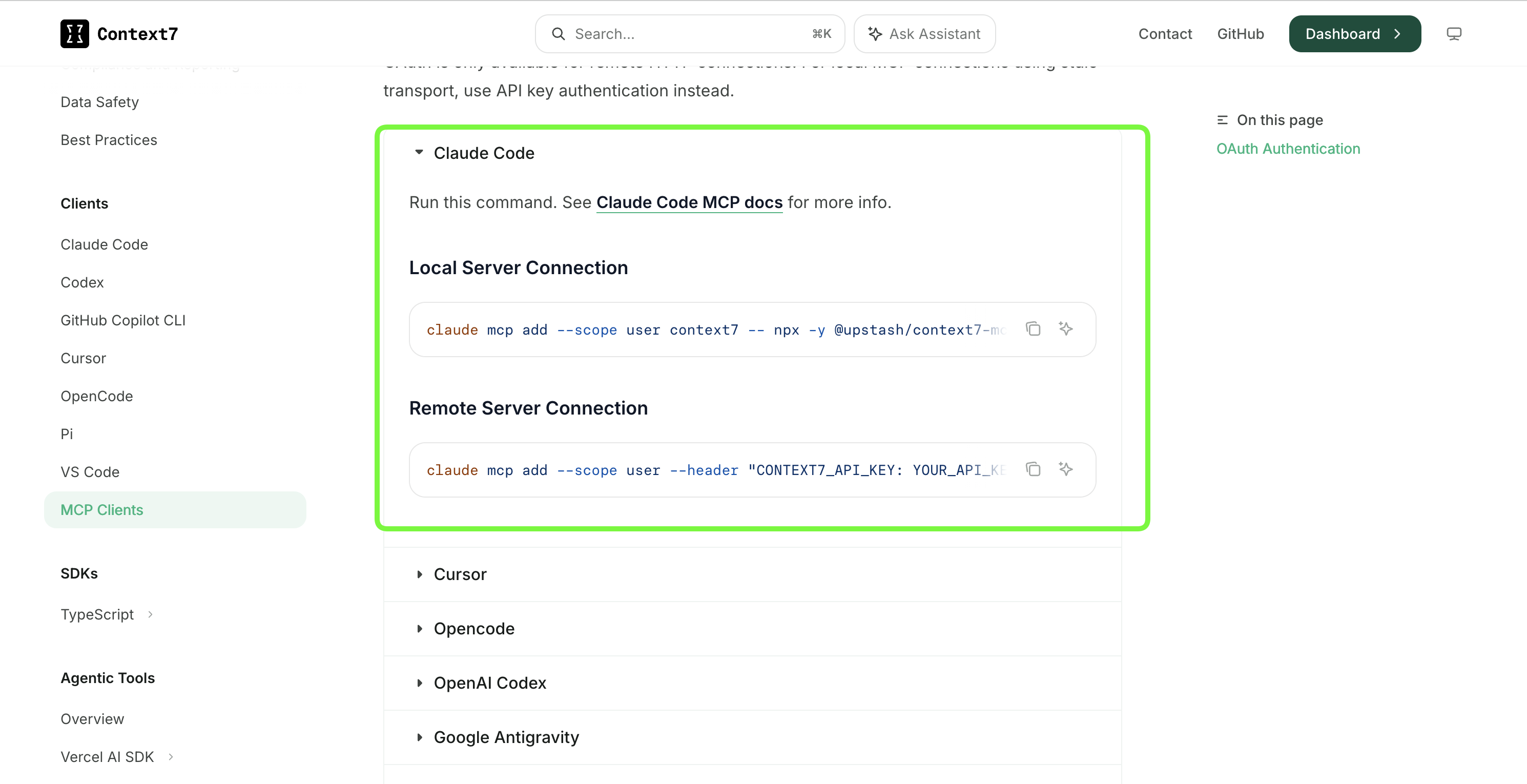Viewport: 1527px width, 784px height.
Task: Click the Remote Server Connection heading
Action: (x=528, y=408)
